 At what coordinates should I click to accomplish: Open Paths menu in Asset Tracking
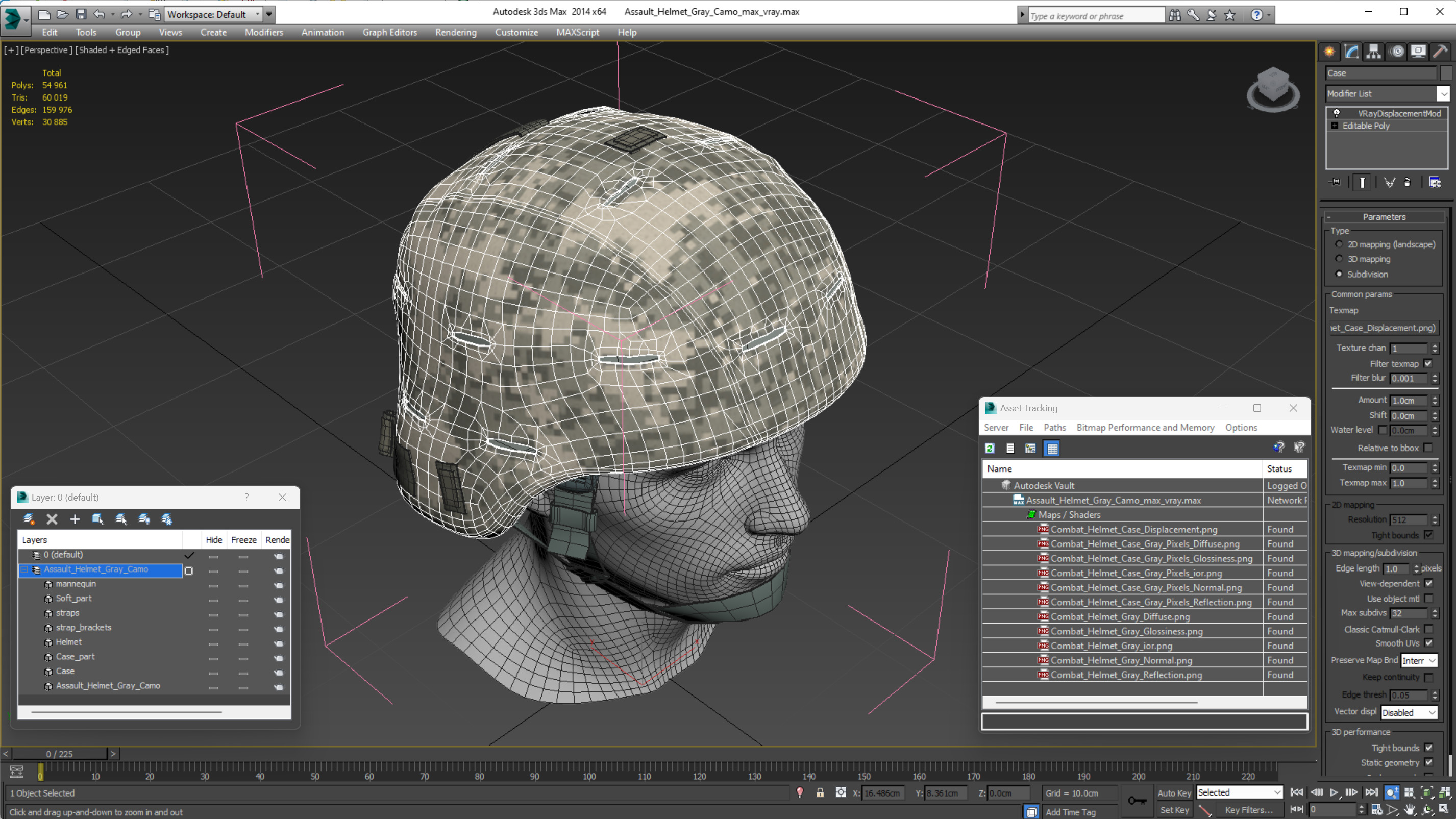click(x=1055, y=428)
